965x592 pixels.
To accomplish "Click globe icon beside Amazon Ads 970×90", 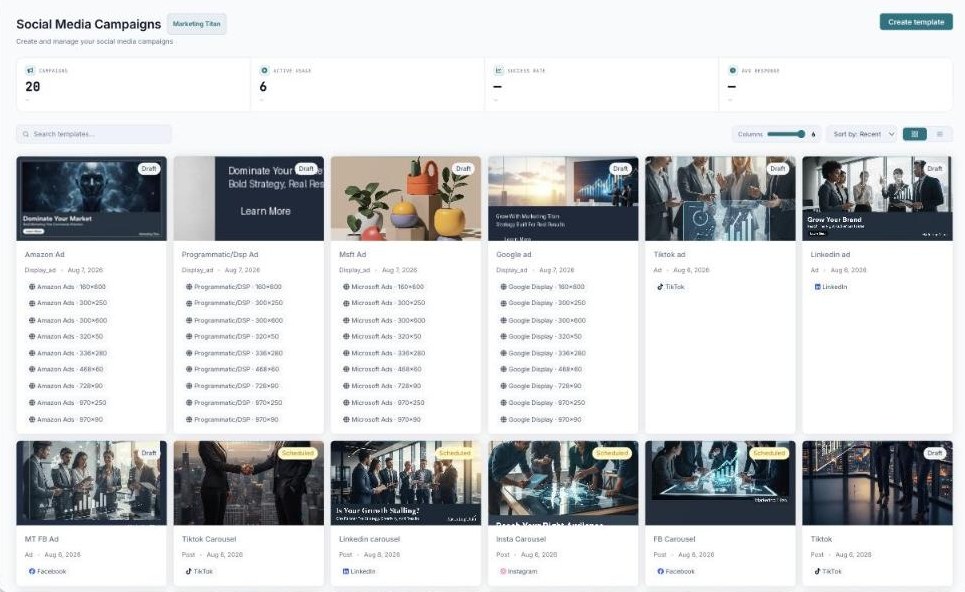I will (x=32, y=420).
